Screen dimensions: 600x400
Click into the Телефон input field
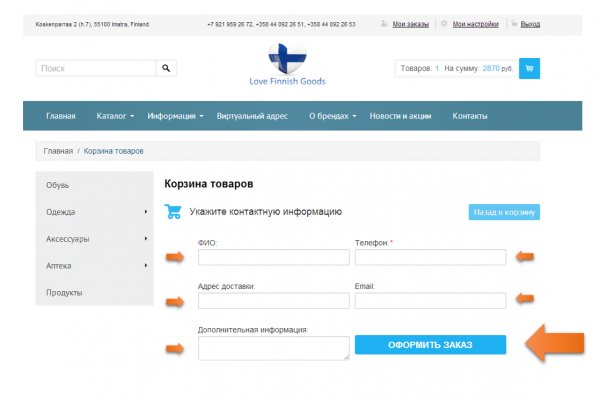coord(430,257)
